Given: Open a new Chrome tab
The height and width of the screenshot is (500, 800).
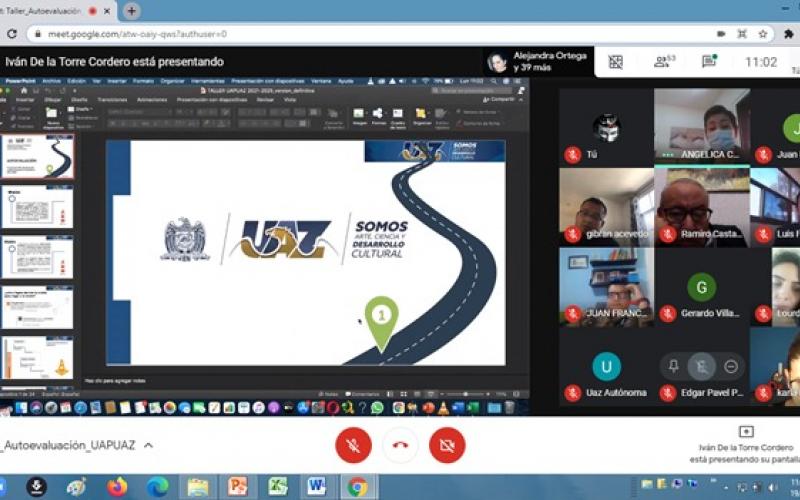Looking at the screenshot, I should click(x=131, y=11).
